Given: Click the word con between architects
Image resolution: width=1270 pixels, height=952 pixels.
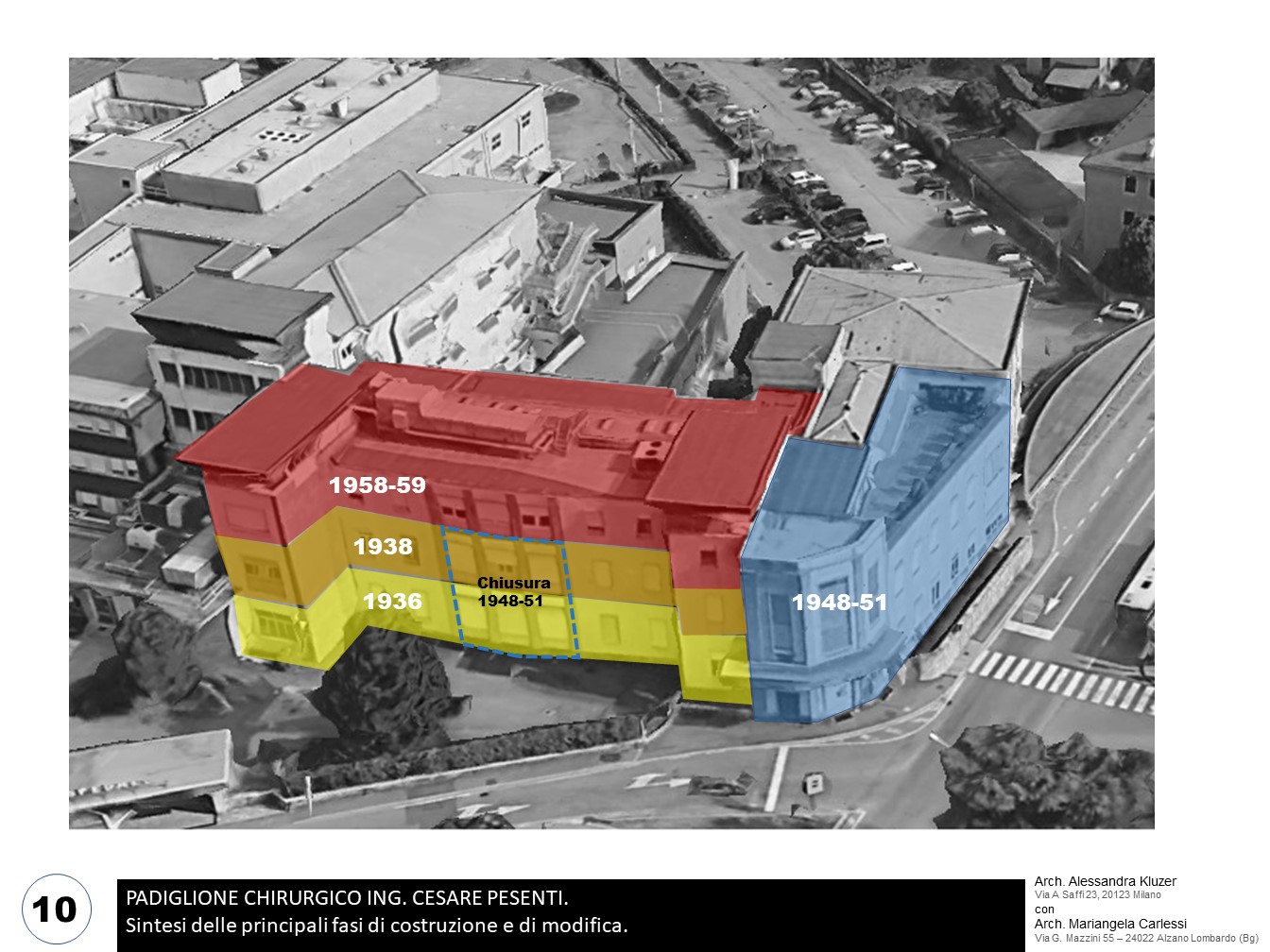Looking at the screenshot, I should (x=1044, y=909).
